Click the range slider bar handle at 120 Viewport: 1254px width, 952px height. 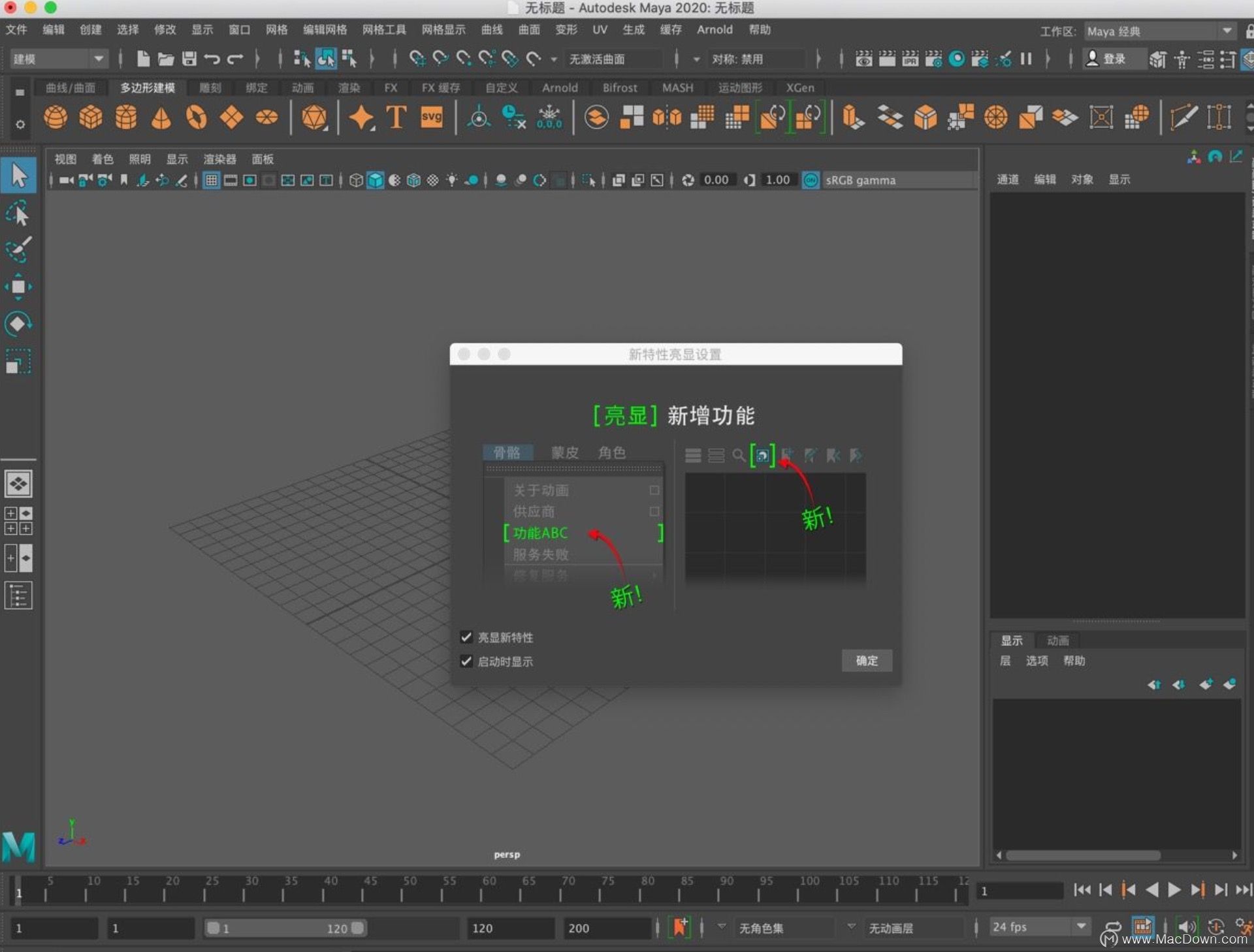coord(357,928)
